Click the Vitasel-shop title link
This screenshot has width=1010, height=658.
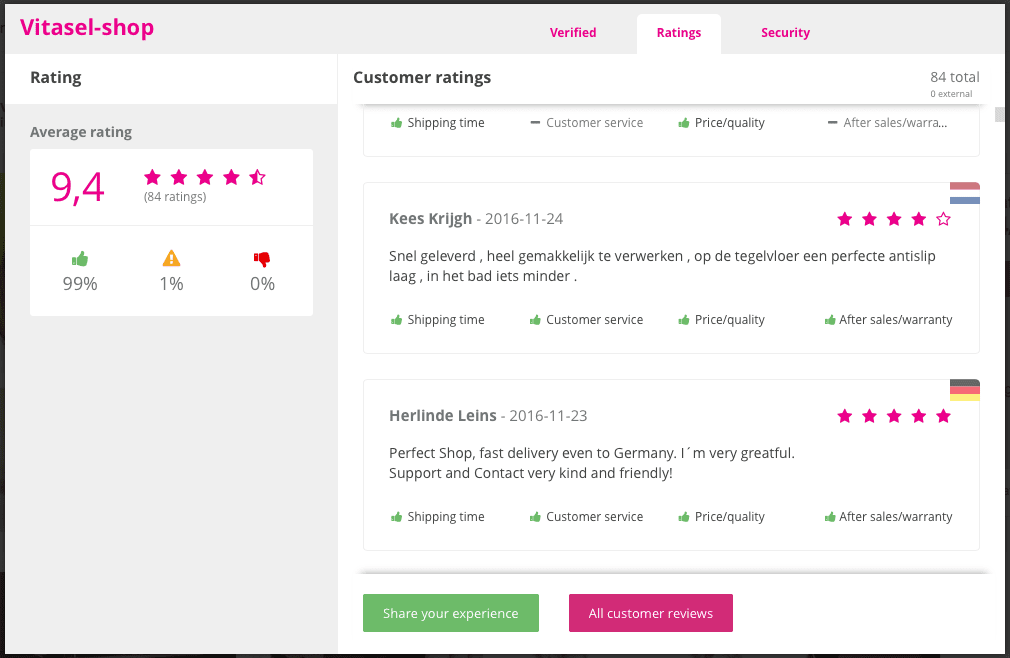[x=87, y=27]
